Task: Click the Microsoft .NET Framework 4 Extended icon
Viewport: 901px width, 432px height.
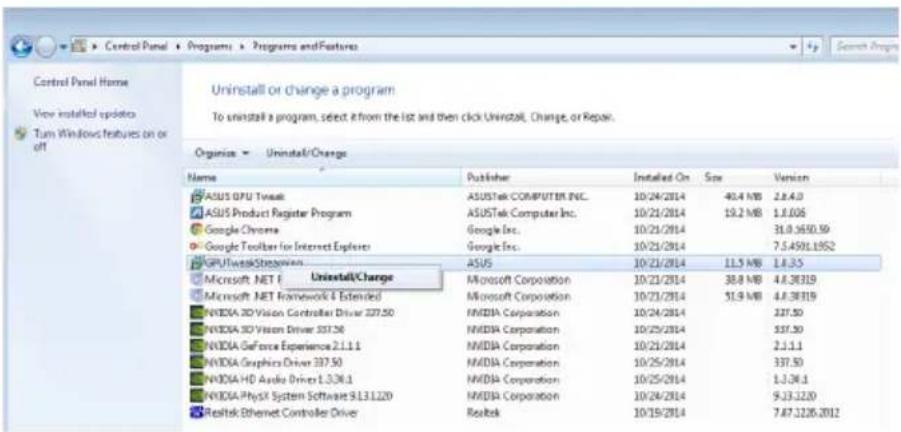Action: (x=196, y=296)
